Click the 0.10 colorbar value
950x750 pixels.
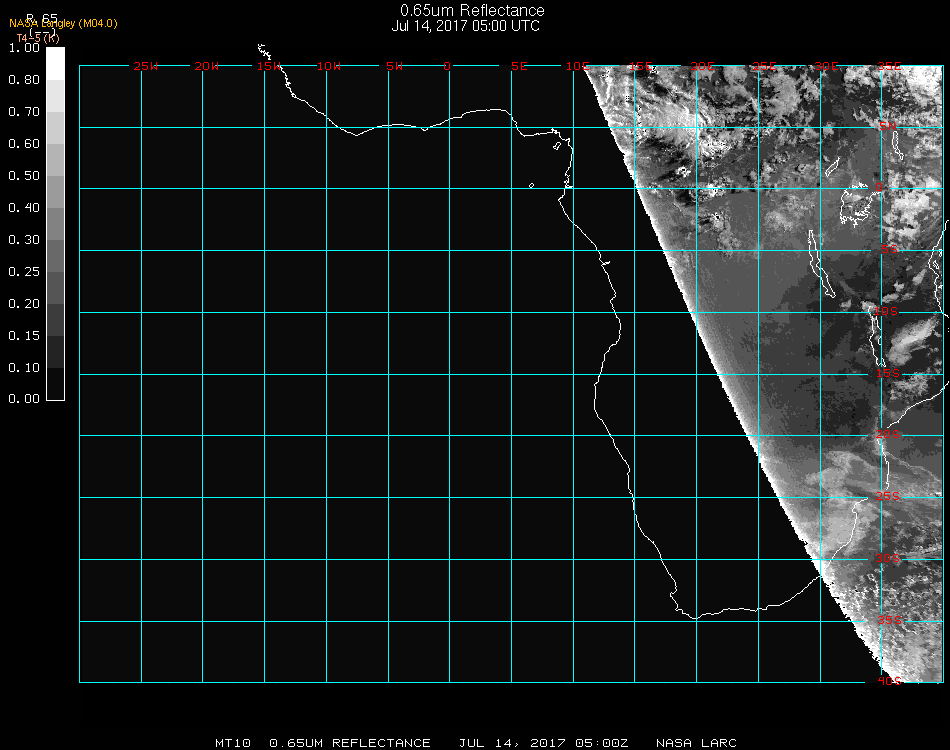point(24,368)
